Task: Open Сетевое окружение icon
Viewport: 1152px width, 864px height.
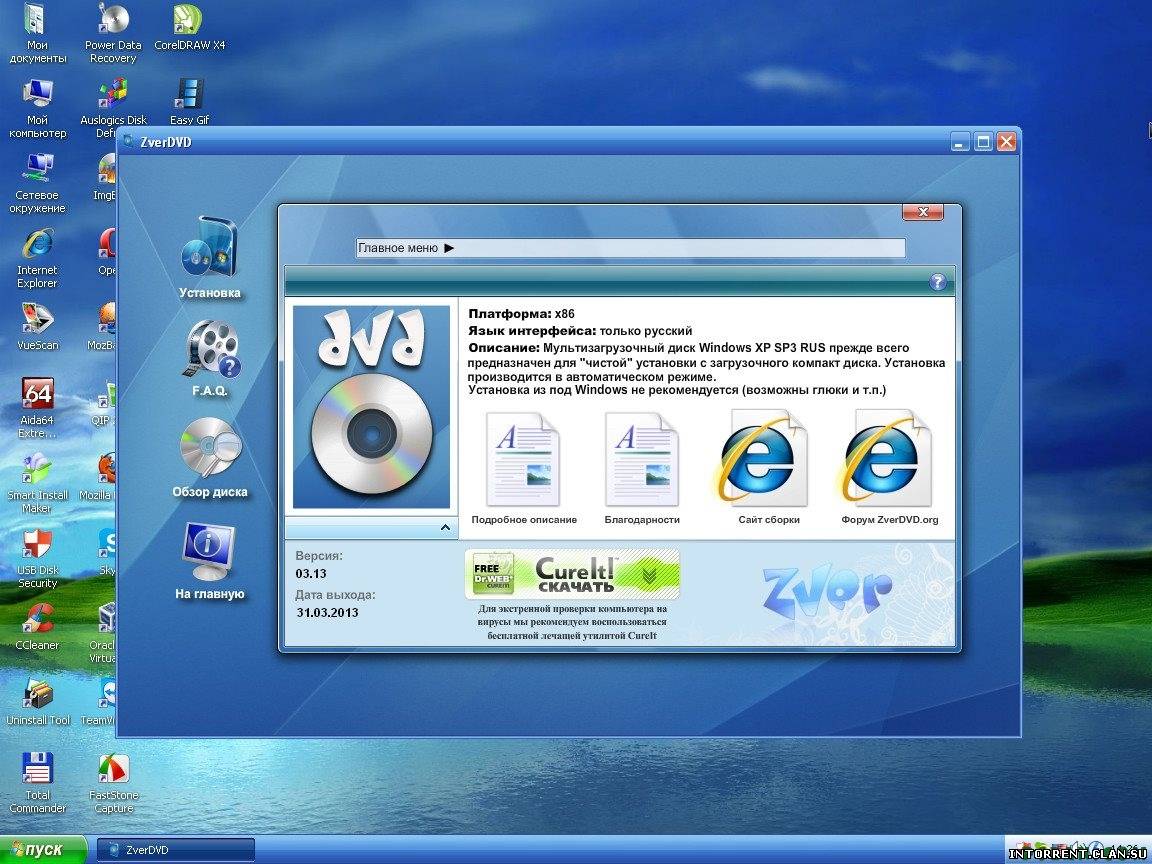Action: 37,184
